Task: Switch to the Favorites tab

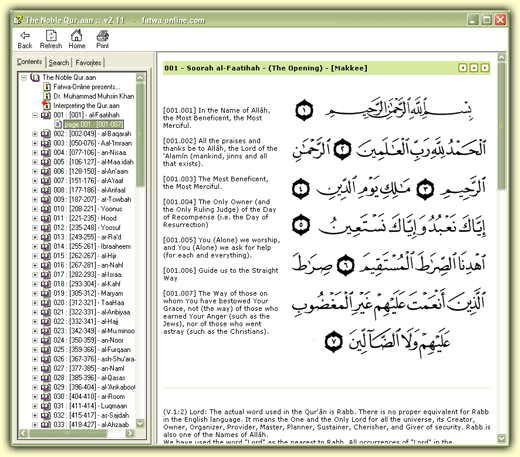Action: [88, 63]
